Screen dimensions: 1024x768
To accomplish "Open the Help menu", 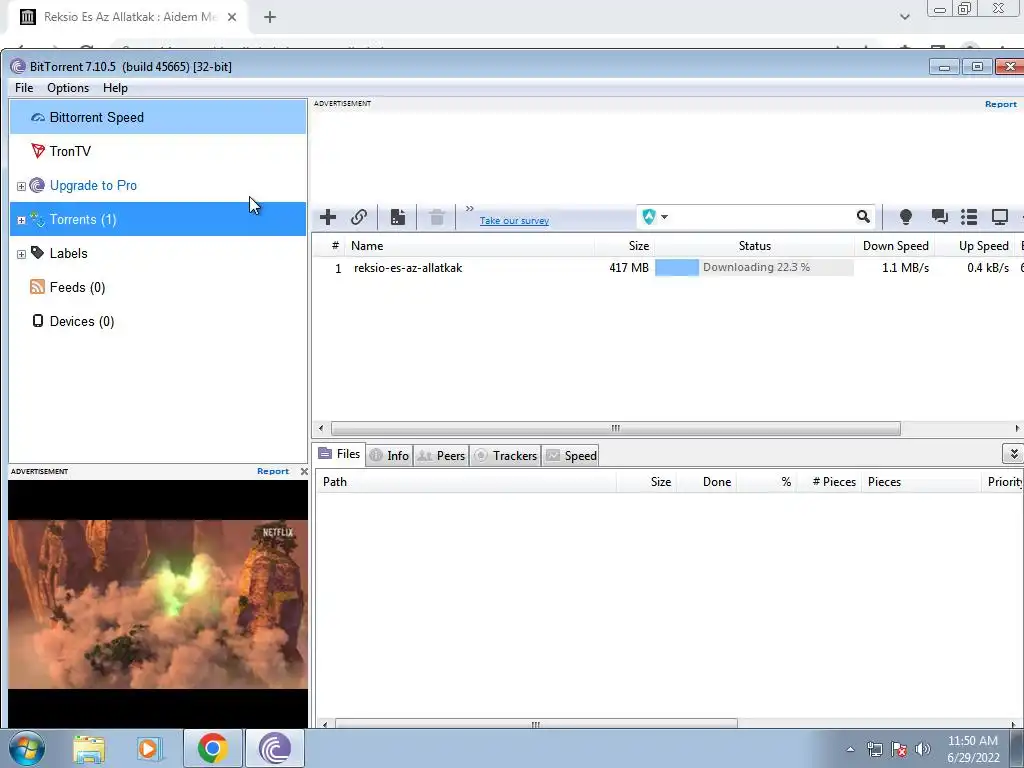I will click(115, 88).
